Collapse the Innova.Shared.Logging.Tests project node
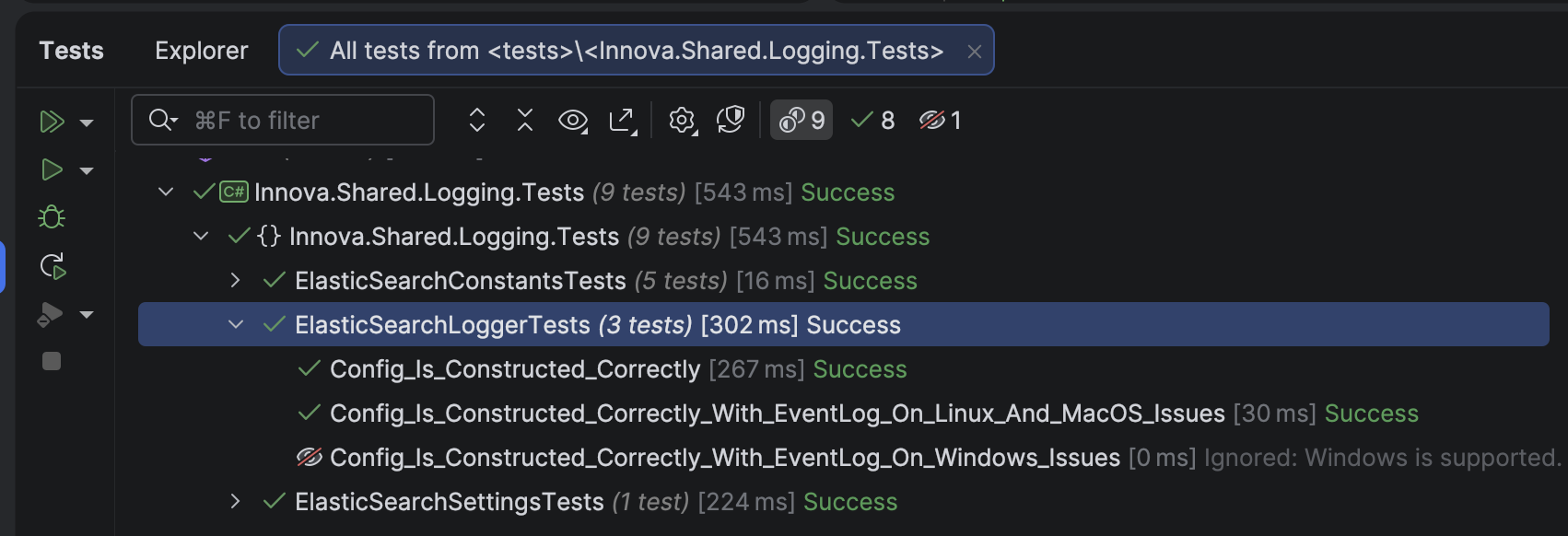 pyautogui.click(x=166, y=192)
